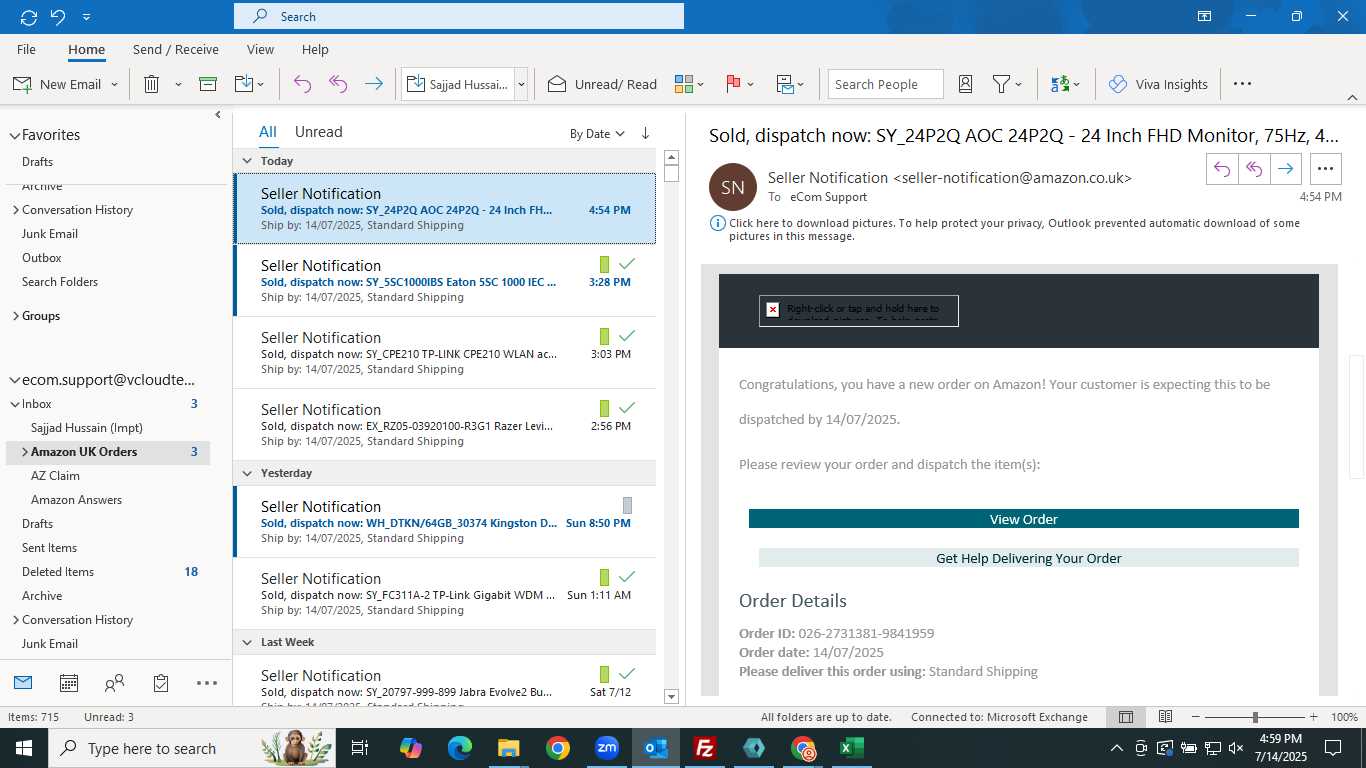The image size is (1366, 768).
Task: Click Get Help Delivering Your Order link
Action: (1029, 558)
